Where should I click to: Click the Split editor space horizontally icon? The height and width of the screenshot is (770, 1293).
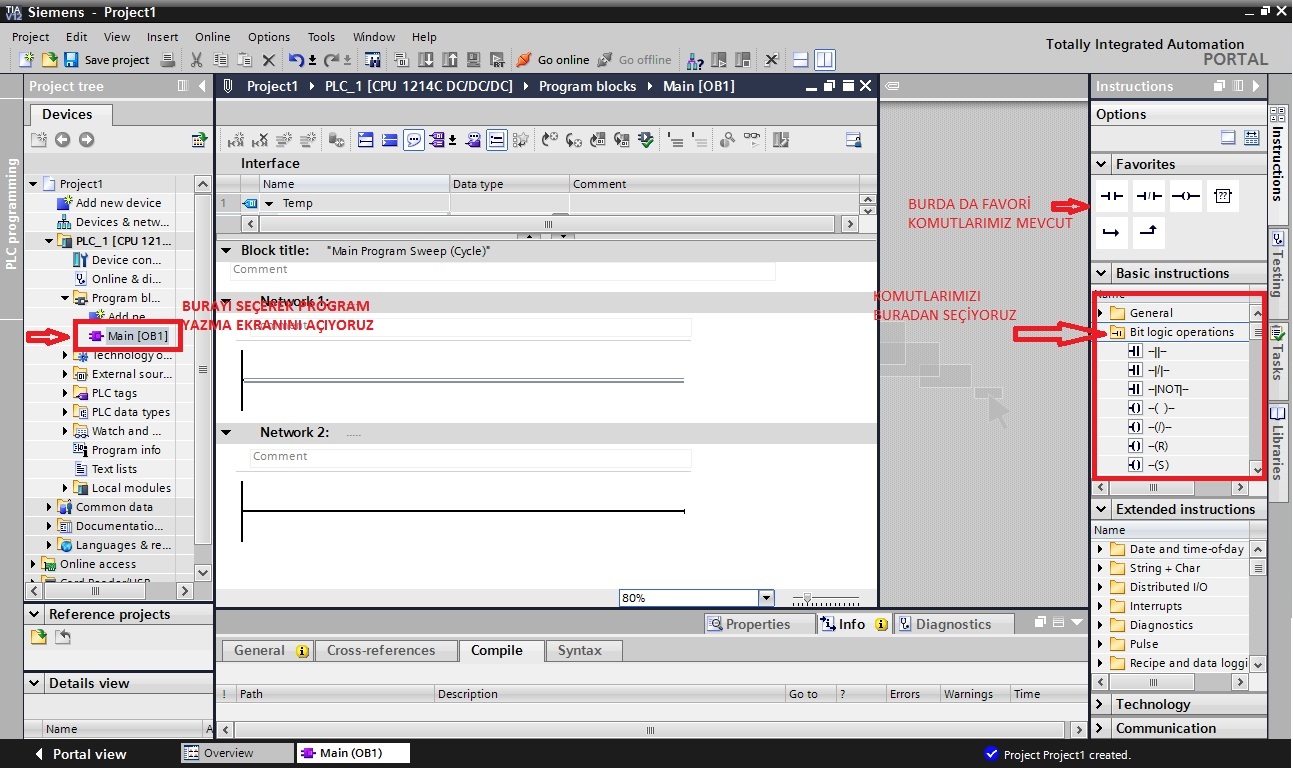pyautogui.click(x=801, y=60)
